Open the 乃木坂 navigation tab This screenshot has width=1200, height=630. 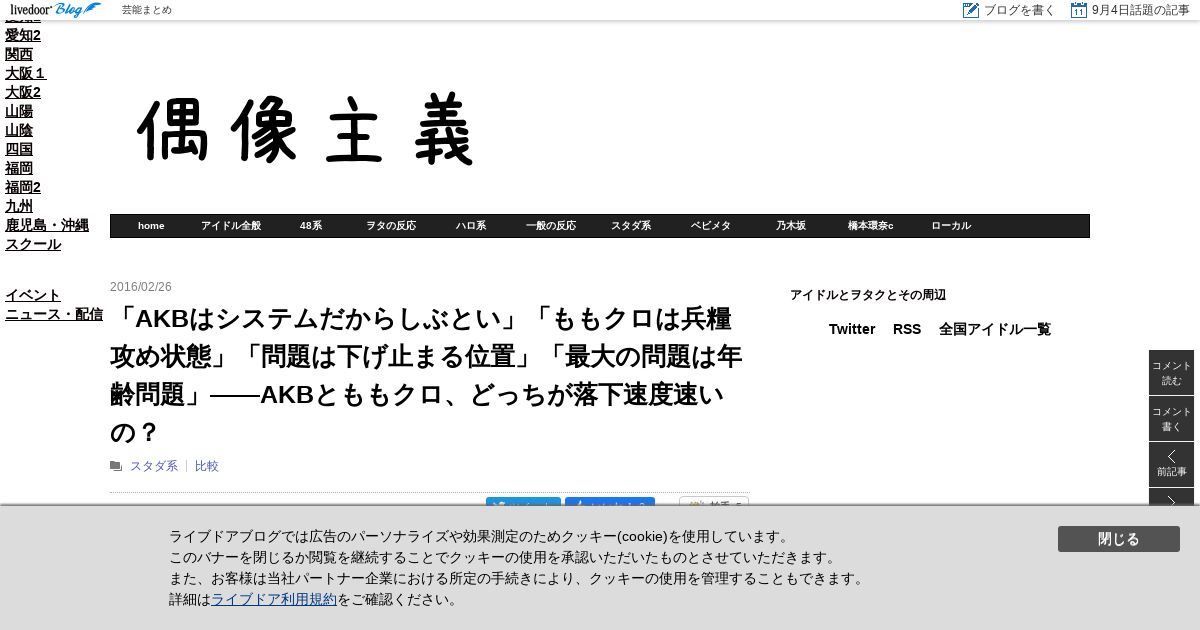coord(791,226)
